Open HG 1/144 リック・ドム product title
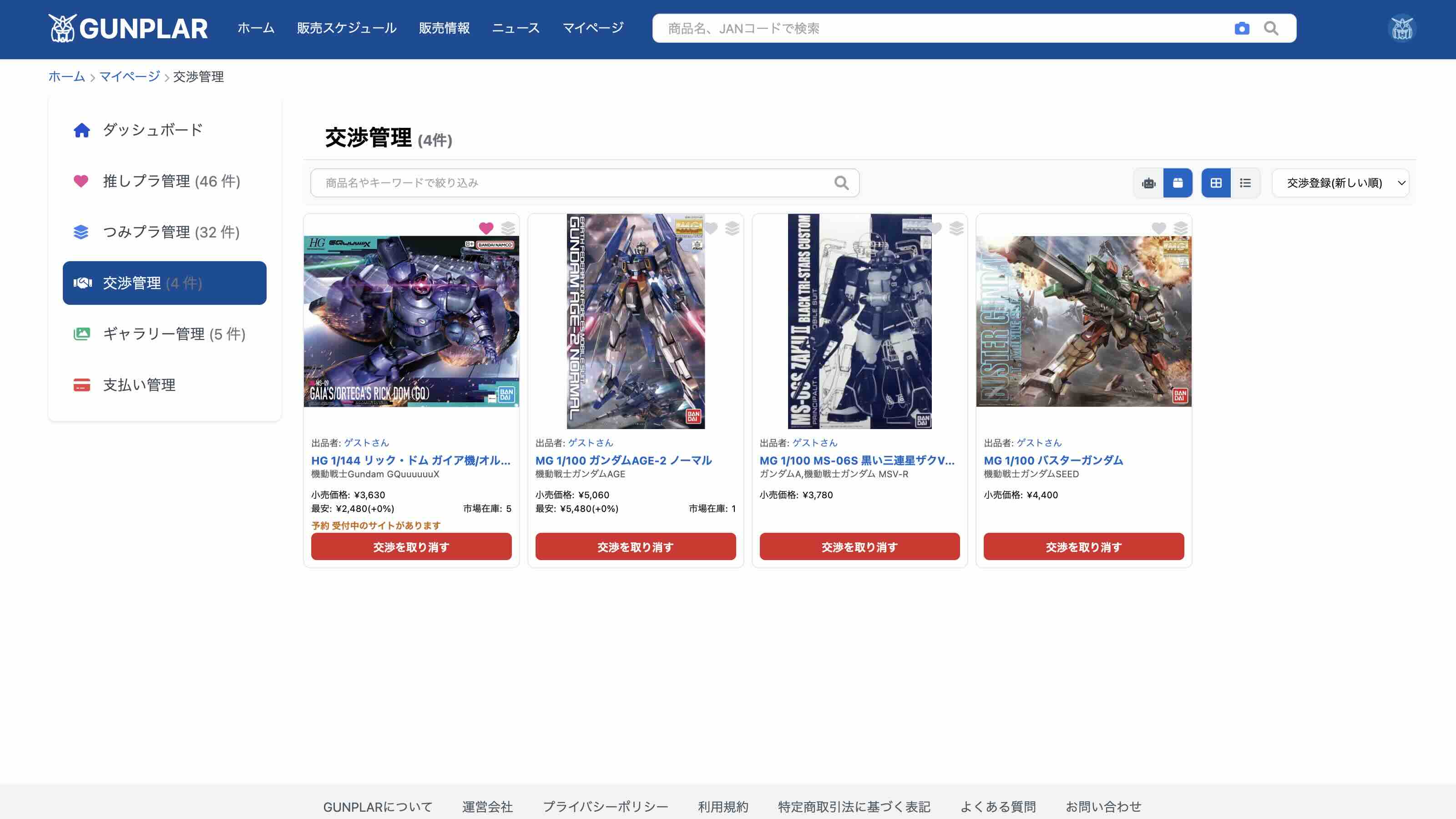 411,460
